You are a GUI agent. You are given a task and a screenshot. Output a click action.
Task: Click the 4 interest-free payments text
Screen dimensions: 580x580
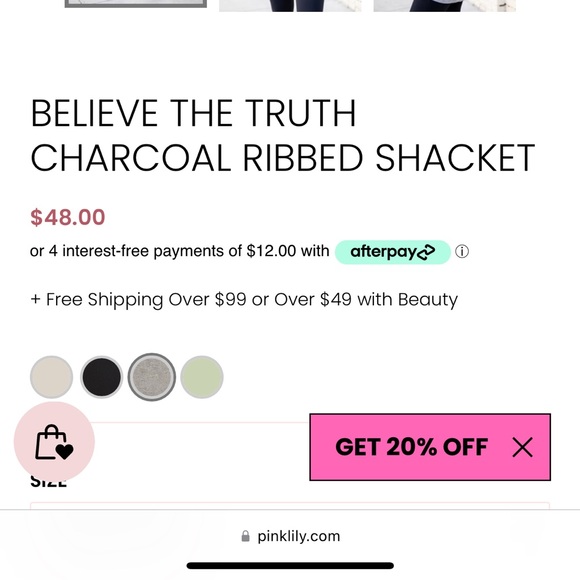click(179, 251)
